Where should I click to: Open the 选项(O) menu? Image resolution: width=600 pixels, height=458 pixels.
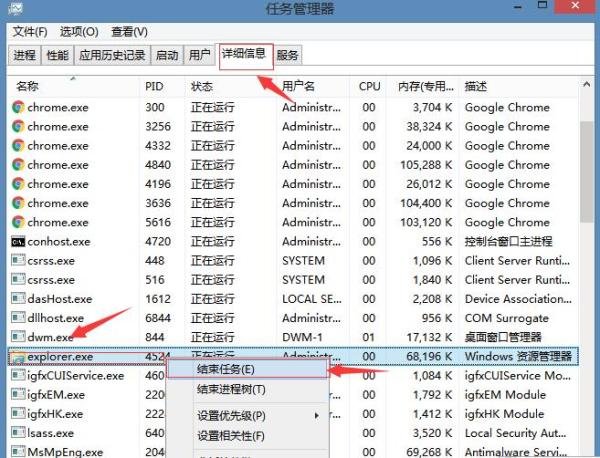(79, 32)
